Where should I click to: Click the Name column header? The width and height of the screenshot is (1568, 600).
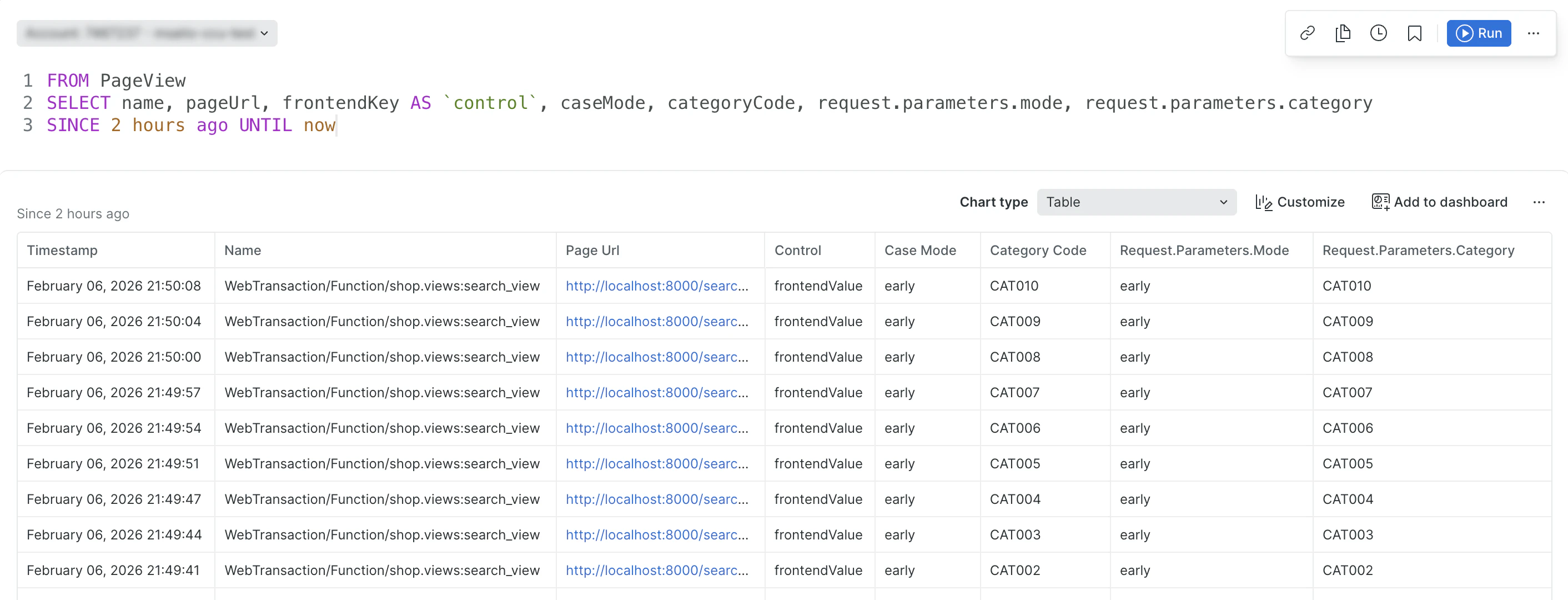[x=242, y=251]
